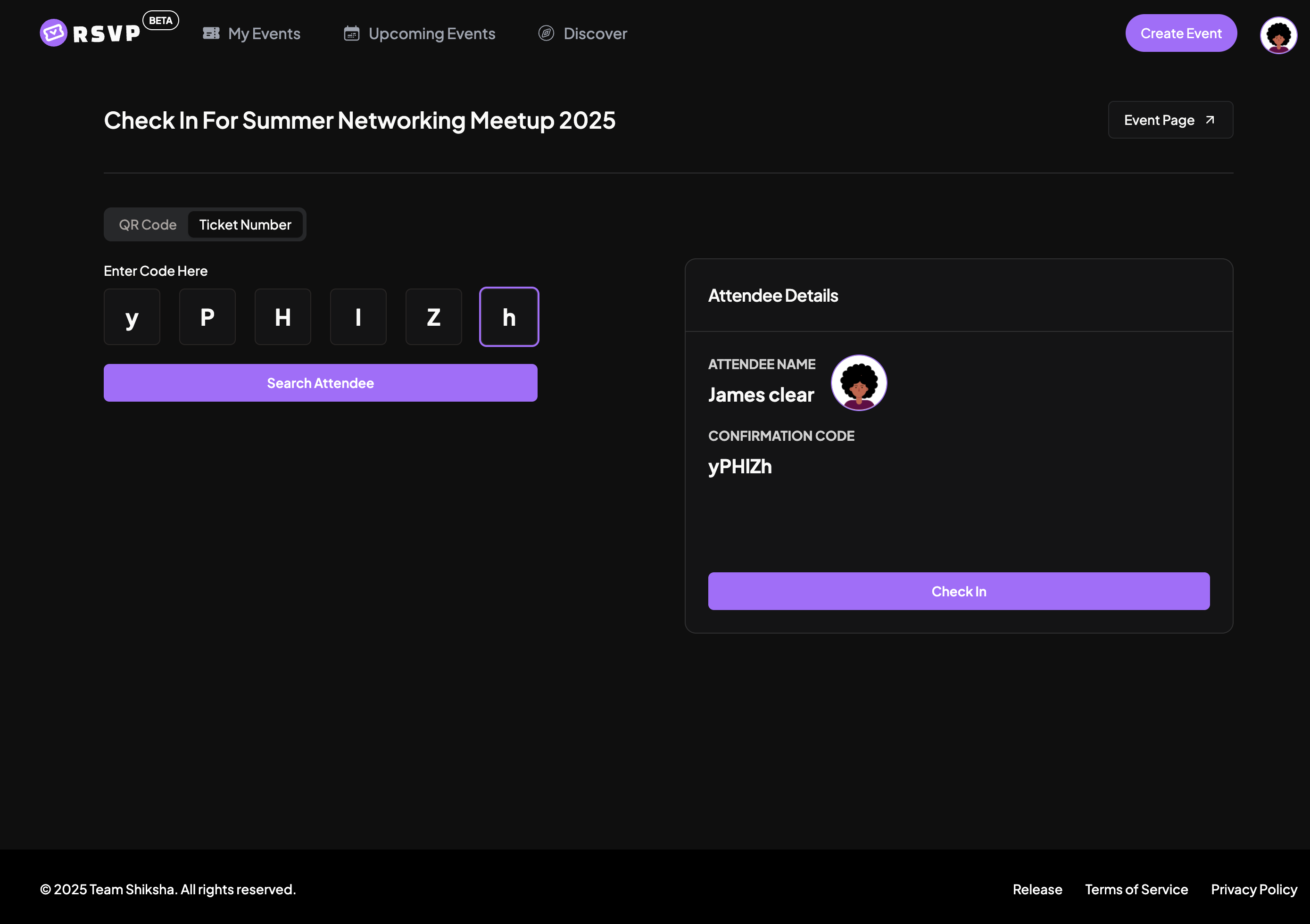The image size is (1310, 924).
Task: Click the Discover compass icon
Action: click(x=546, y=33)
